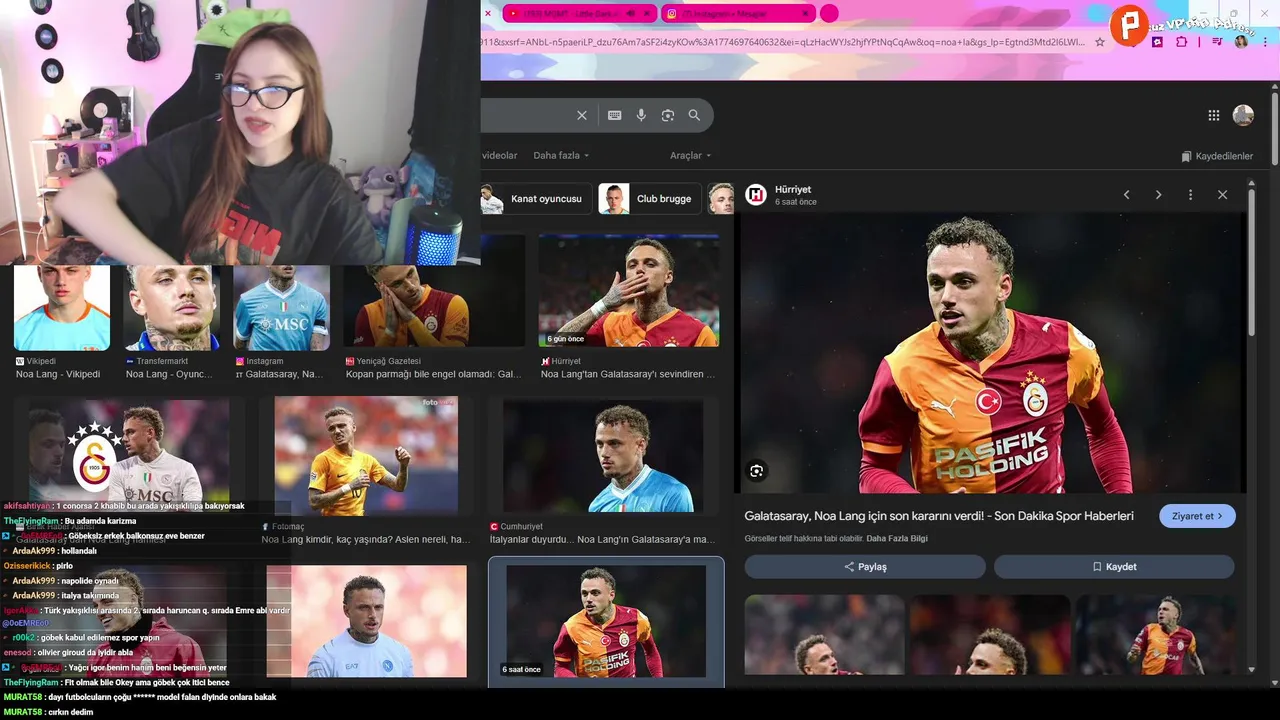Open first related image under preview
The width and height of the screenshot is (1280, 720).
point(824,634)
